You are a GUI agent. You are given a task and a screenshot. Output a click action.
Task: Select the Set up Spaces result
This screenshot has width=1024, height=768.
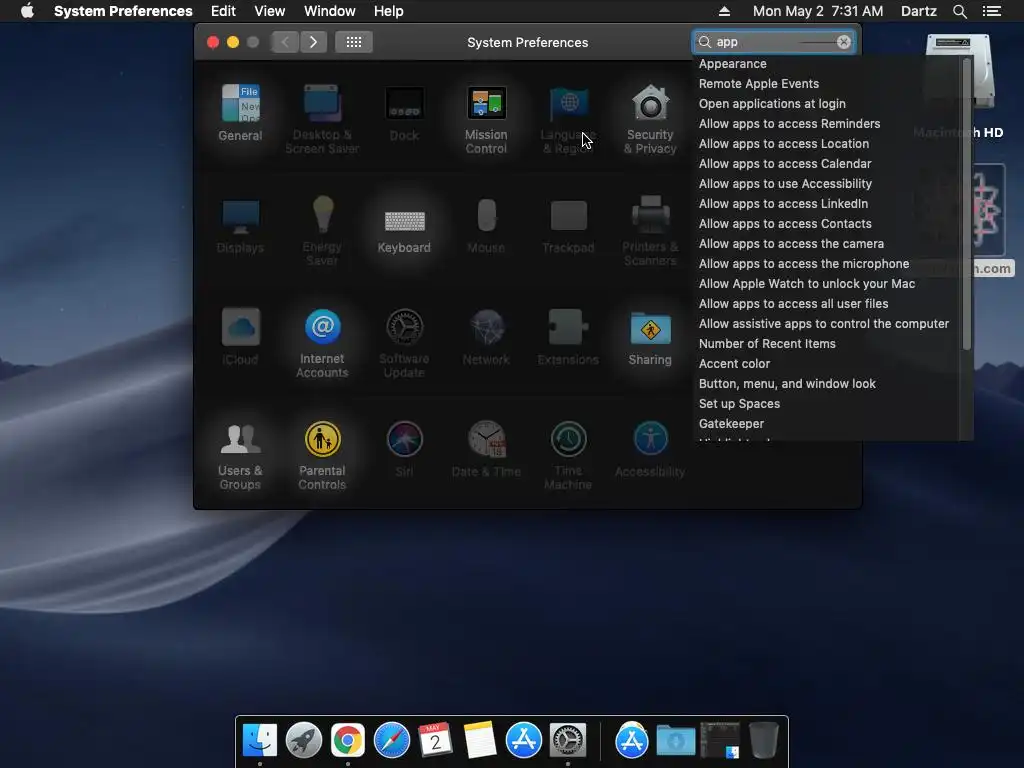coord(739,404)
